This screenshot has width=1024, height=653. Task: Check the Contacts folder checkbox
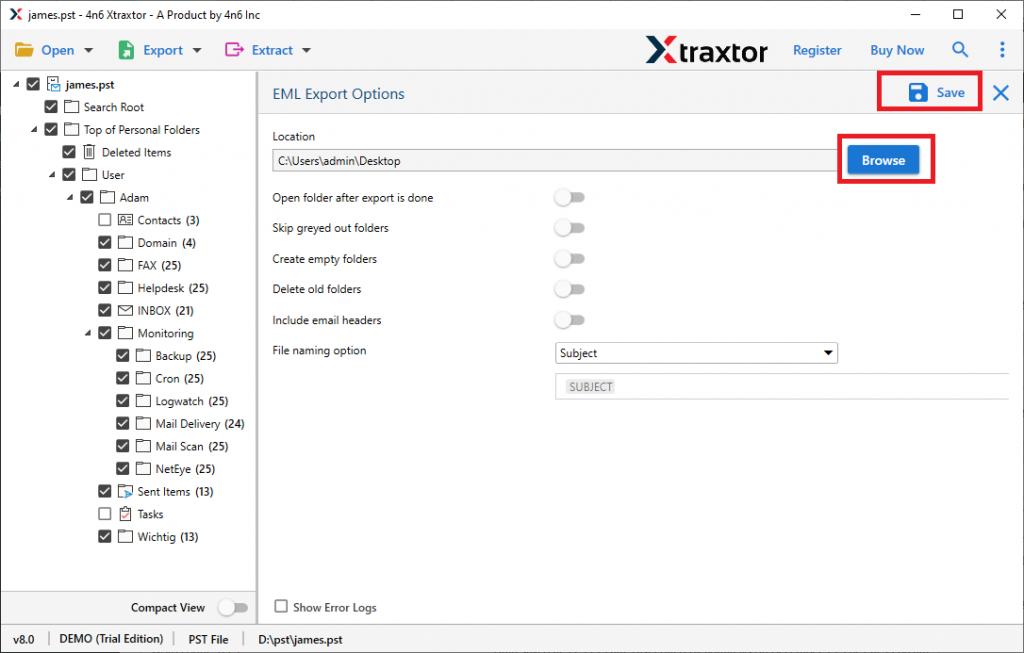point(105,220)
